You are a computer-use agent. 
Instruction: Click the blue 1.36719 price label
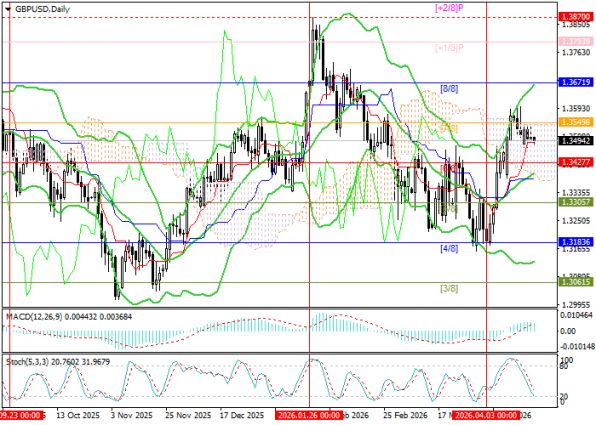tap(576, 82)
